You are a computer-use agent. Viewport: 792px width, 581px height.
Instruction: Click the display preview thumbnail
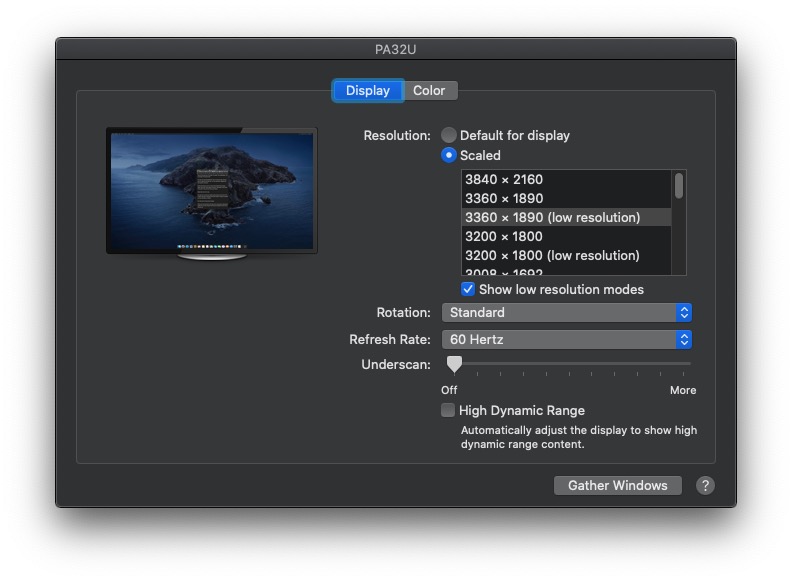coord(212,194)
